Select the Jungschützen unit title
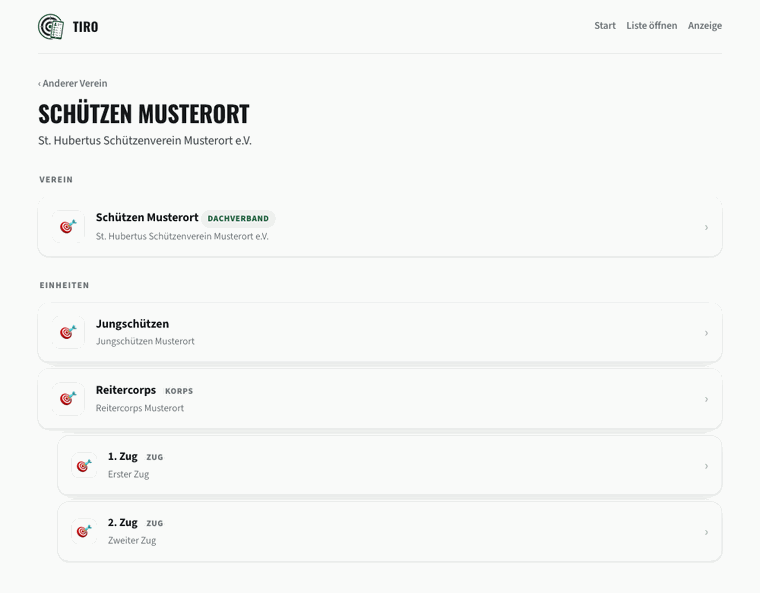The height and width of the screenshot is (593, 760). pos(132,324)
